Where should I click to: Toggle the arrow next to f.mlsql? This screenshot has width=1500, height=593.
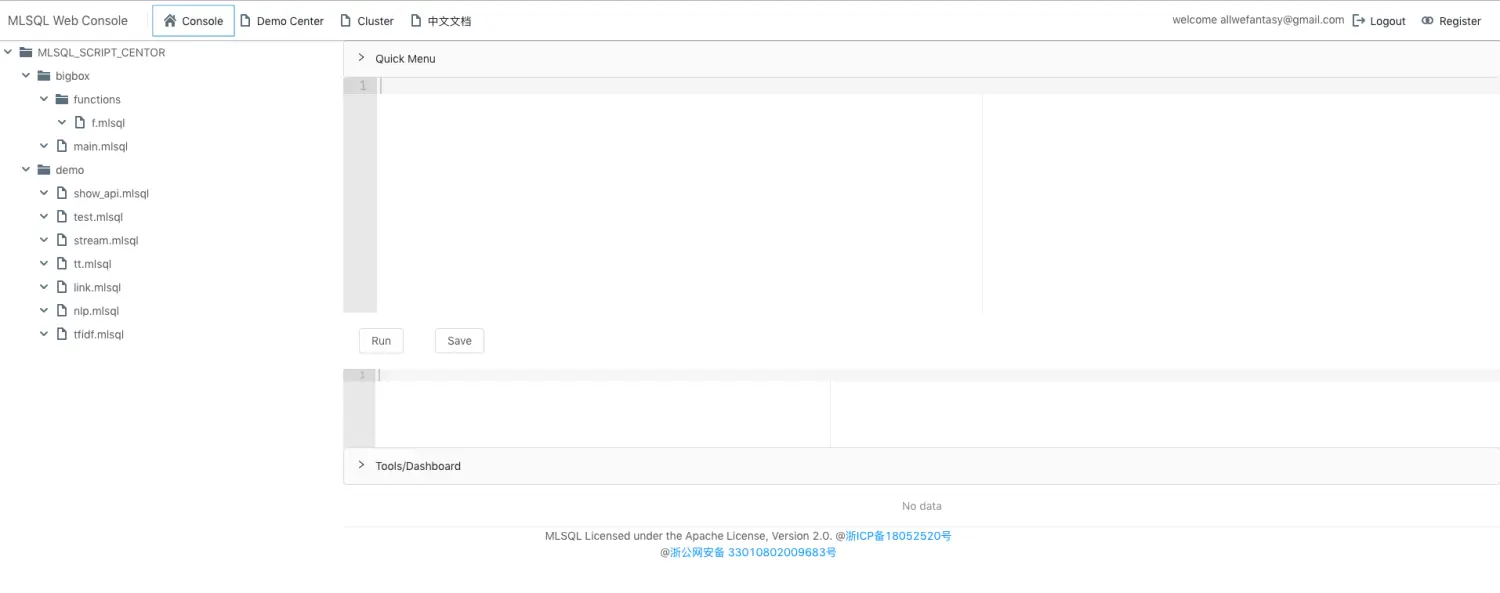[x=62, y=123]
